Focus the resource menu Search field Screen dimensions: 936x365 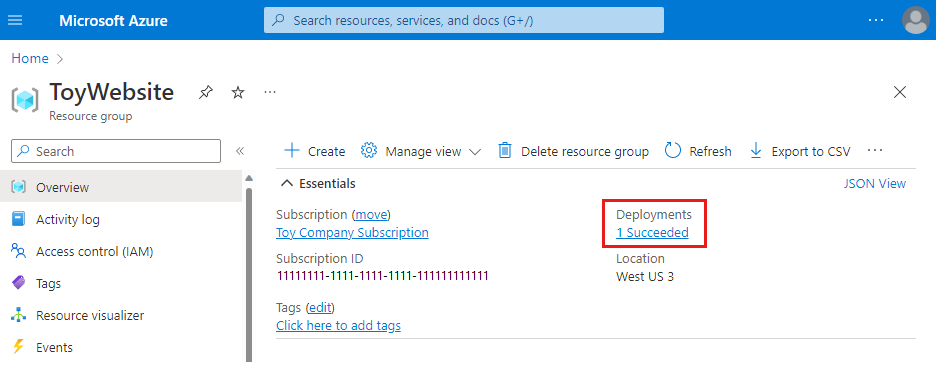coord(116,151)
